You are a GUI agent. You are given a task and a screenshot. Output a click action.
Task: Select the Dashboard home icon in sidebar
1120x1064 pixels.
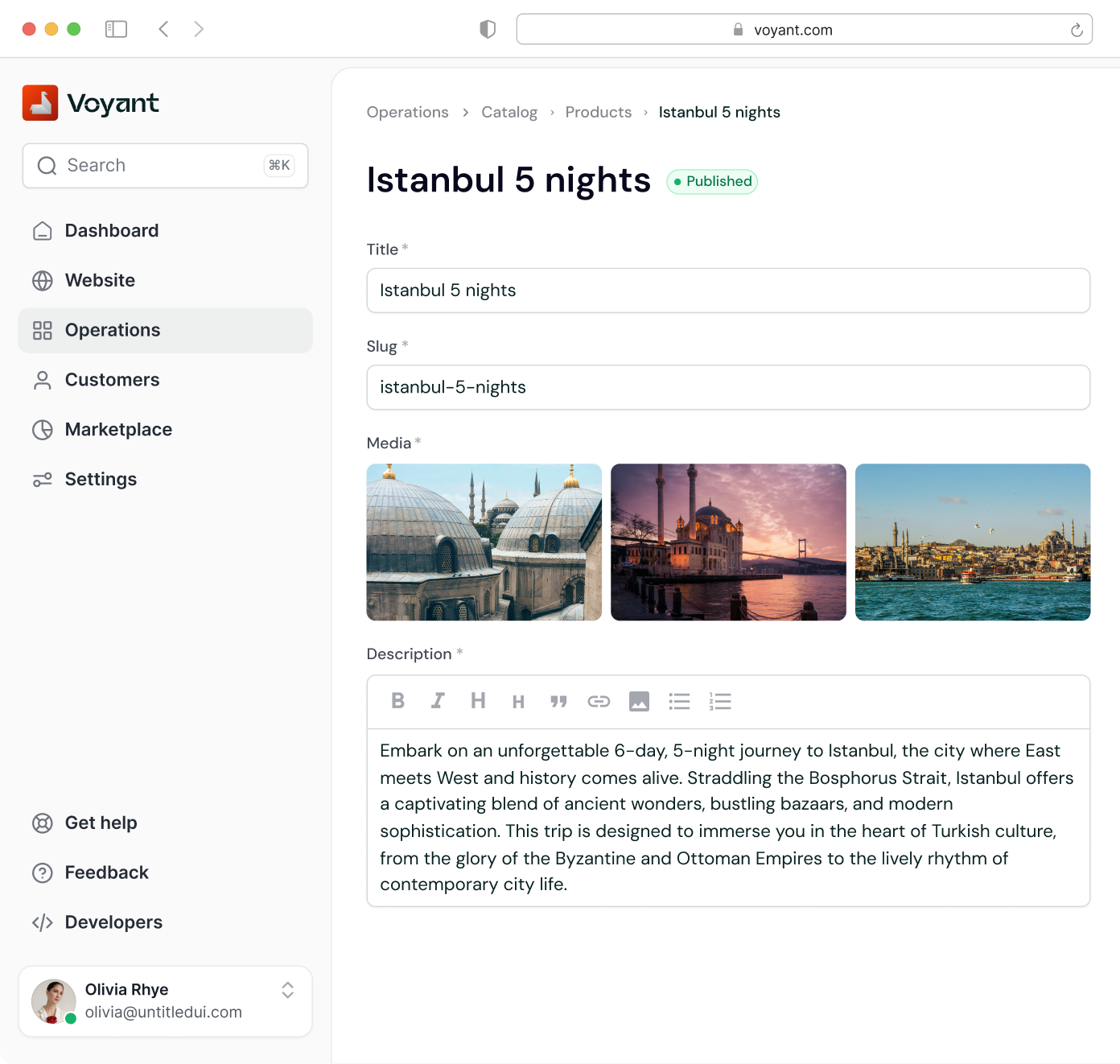42,230
